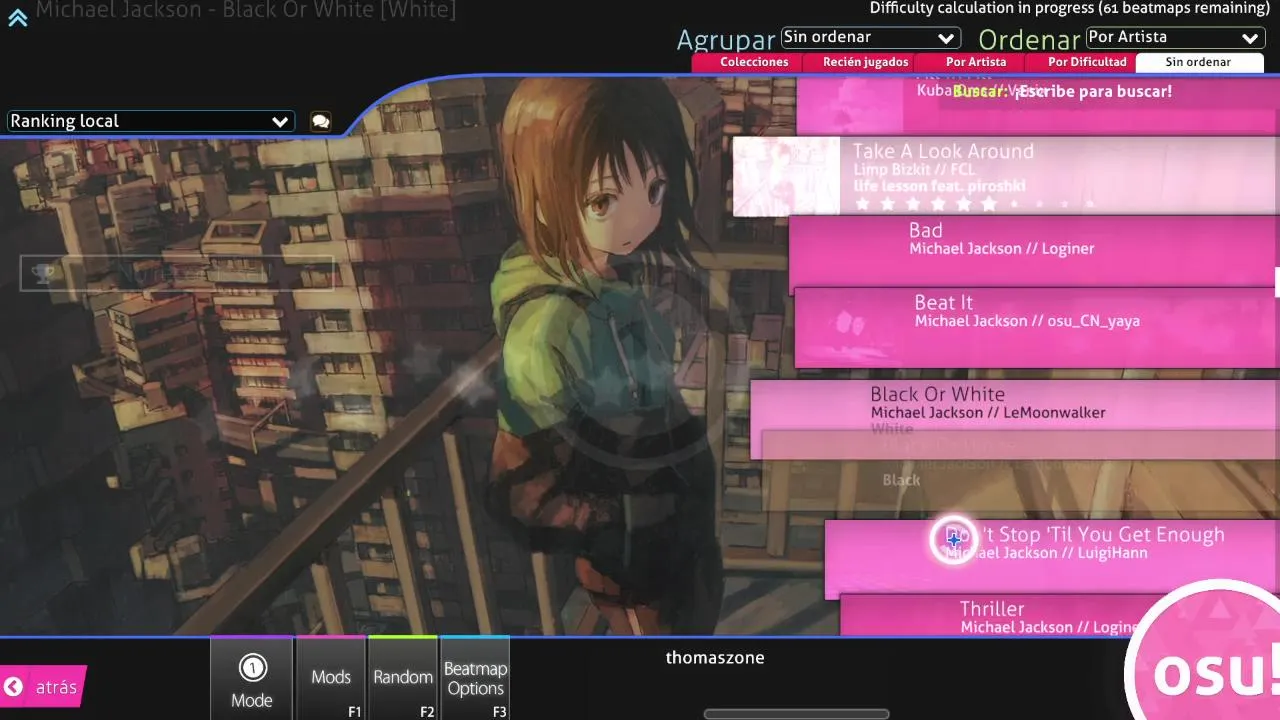Click the thomaszone username
The width and height of the screenshot is (1280, 720).
(x=715, y=658)
